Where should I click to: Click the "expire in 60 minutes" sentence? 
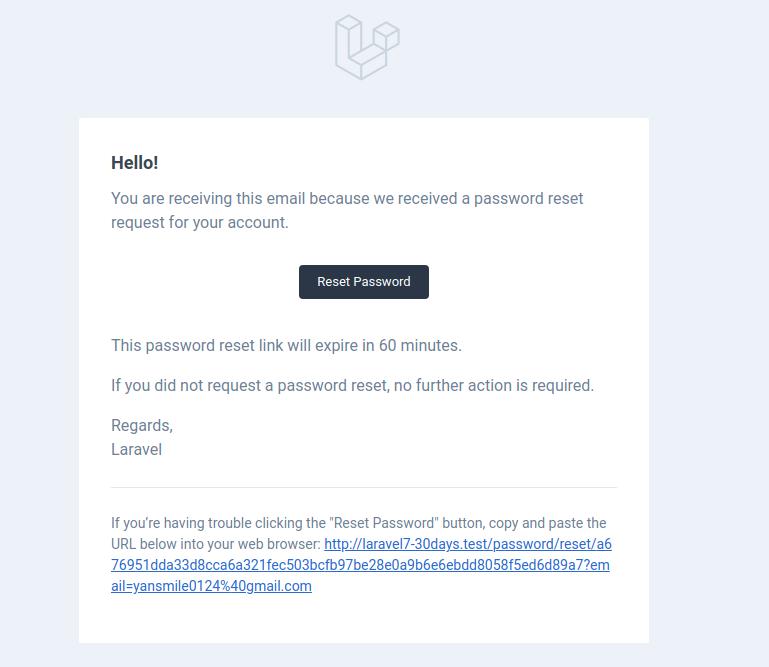pos(286,345)
